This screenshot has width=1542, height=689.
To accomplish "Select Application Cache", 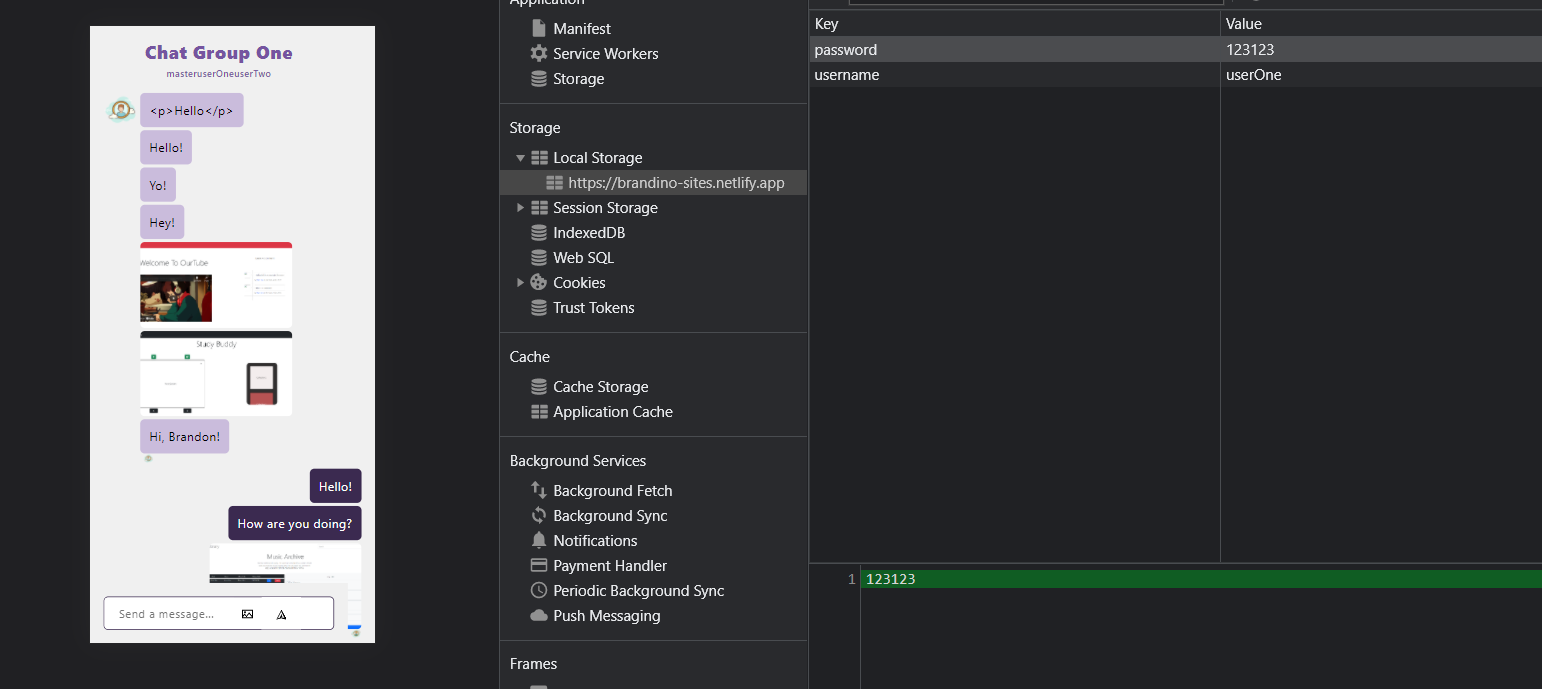I will click(612, 411).
